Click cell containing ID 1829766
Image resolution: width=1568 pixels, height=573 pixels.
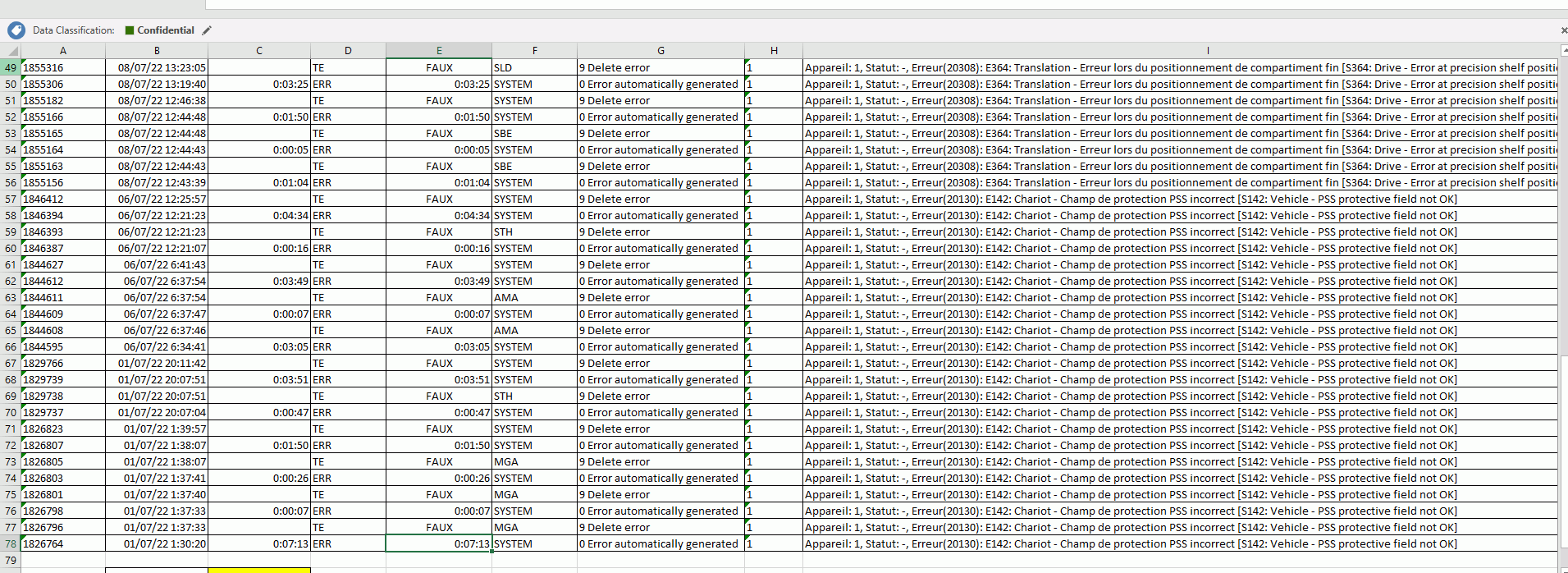pos(63,363)
